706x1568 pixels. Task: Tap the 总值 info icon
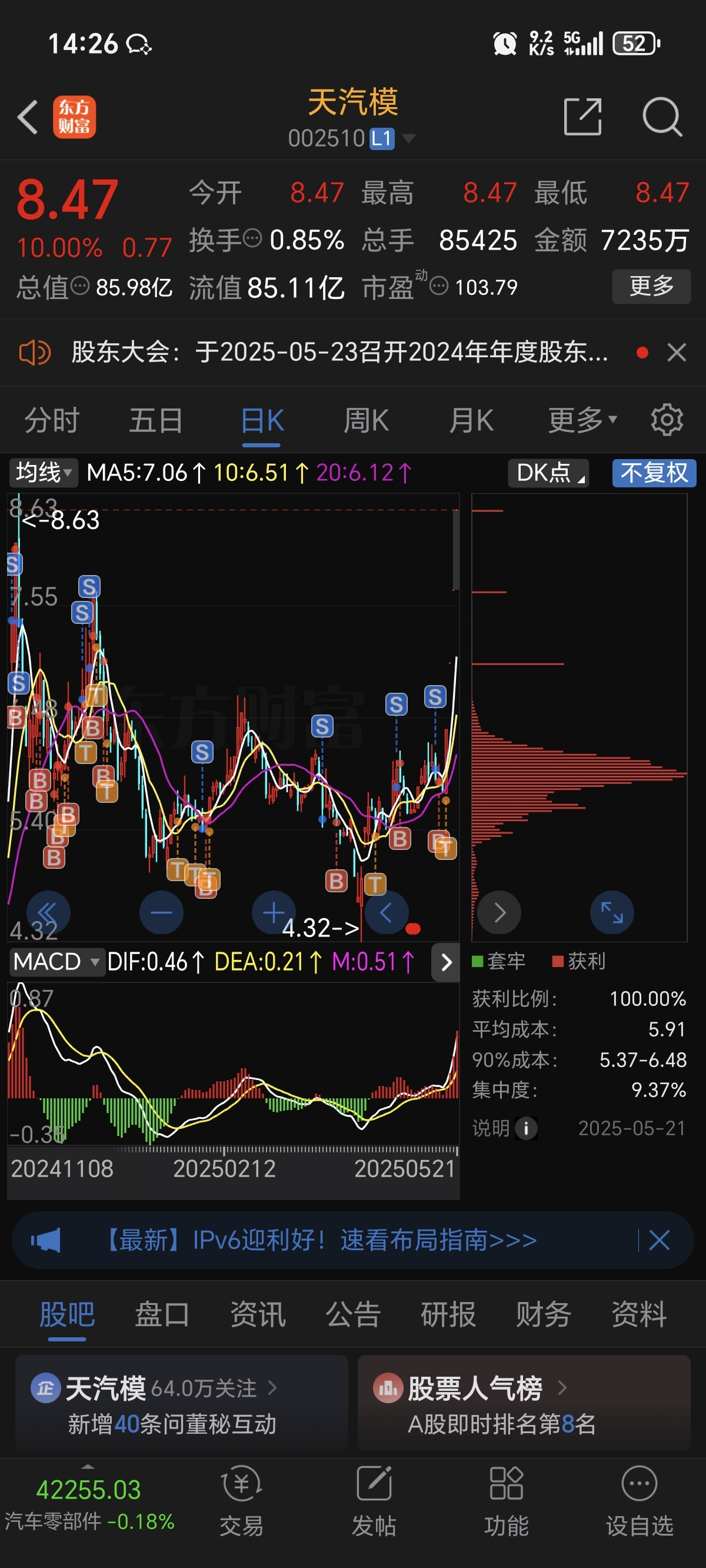80,285
